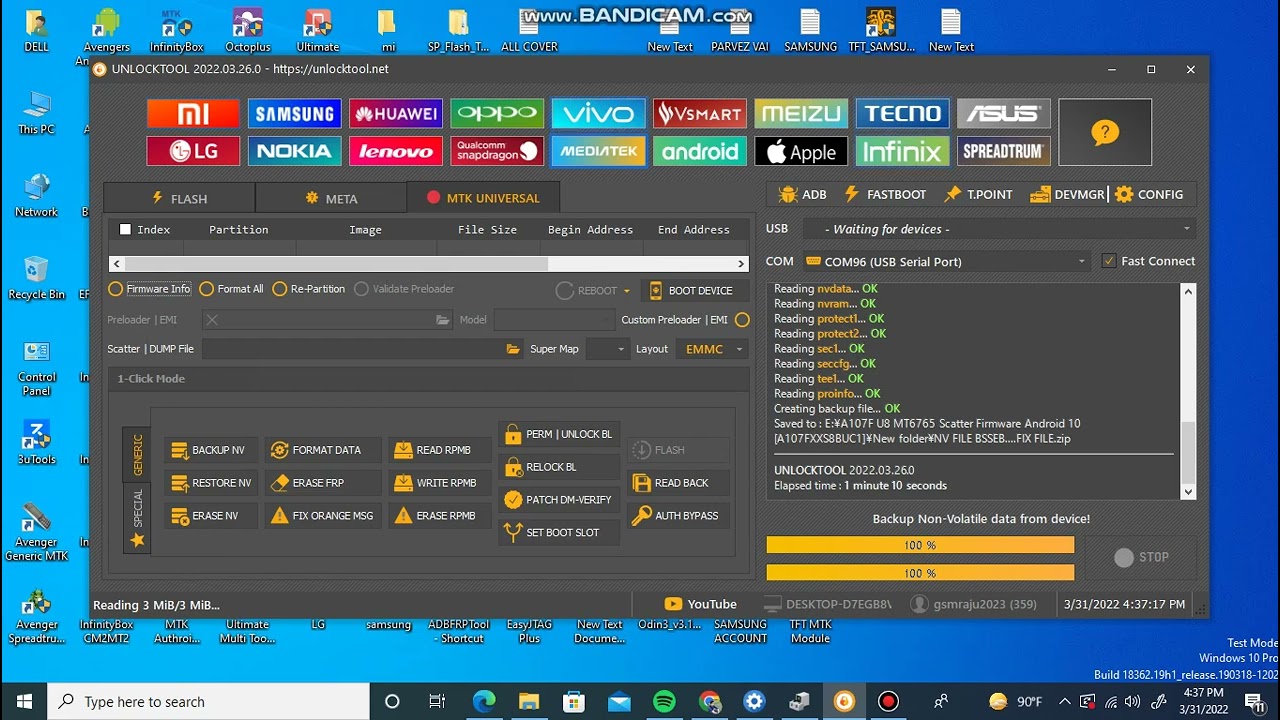Toggle the Fast Connect checkbox
Screen dimensions: 1280x720
pyautogui.click(x=1108, y=261)
